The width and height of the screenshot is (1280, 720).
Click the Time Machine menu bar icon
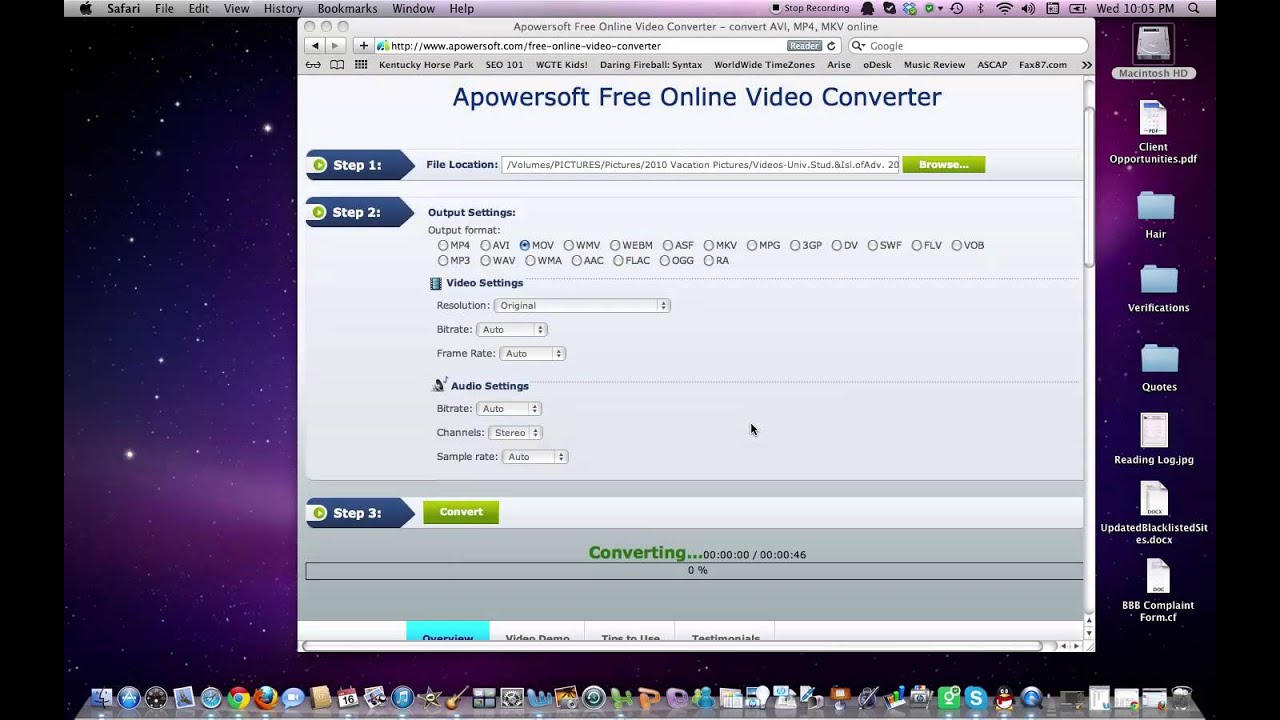pyautogui.click(x=957, y=8)
